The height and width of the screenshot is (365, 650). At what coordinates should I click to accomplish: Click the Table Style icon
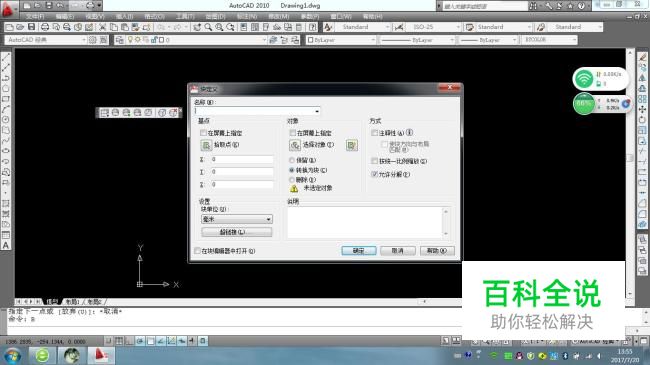(x=470, y=27)
